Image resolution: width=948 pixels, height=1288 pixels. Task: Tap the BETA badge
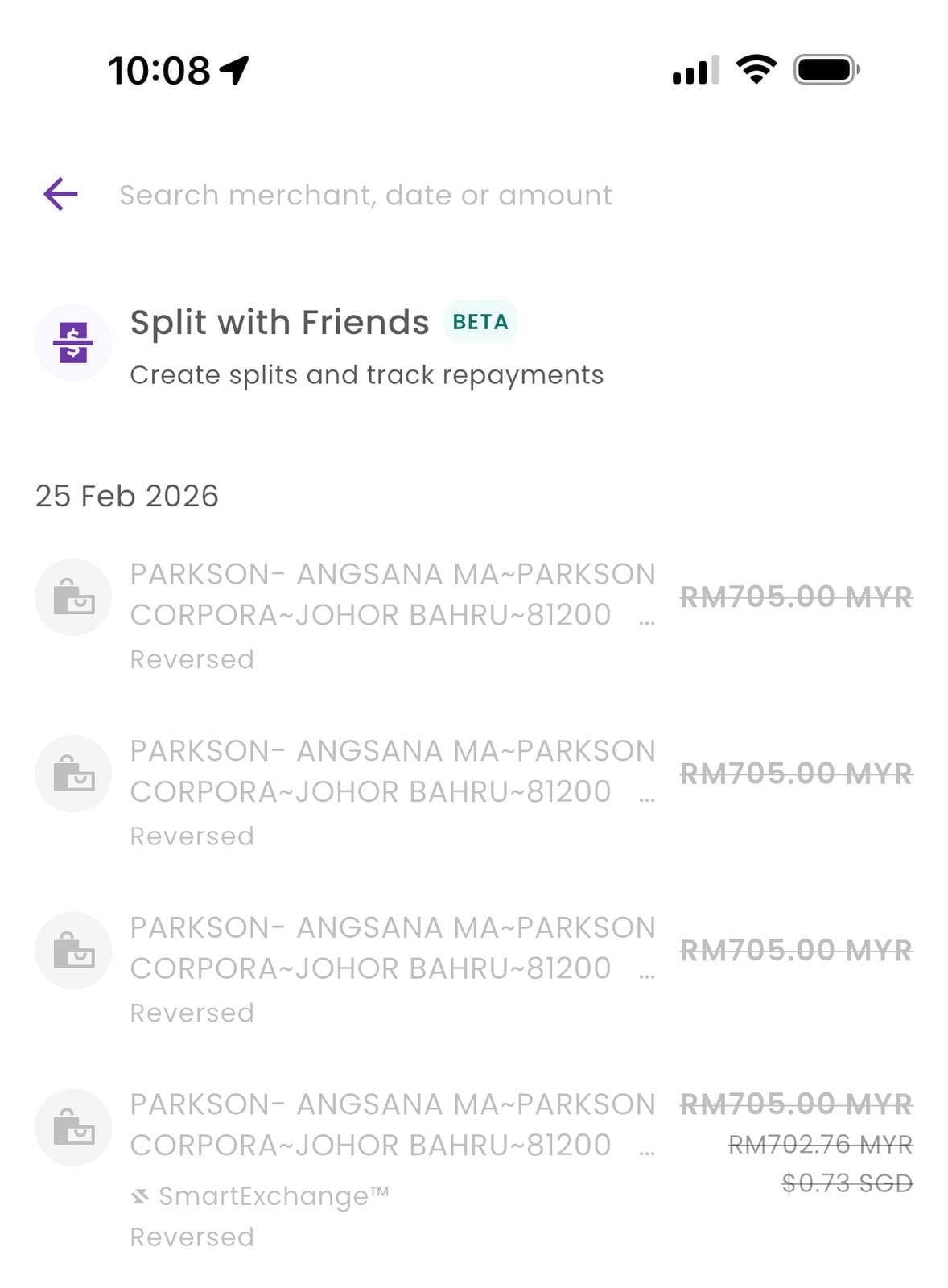pos(480,322)
